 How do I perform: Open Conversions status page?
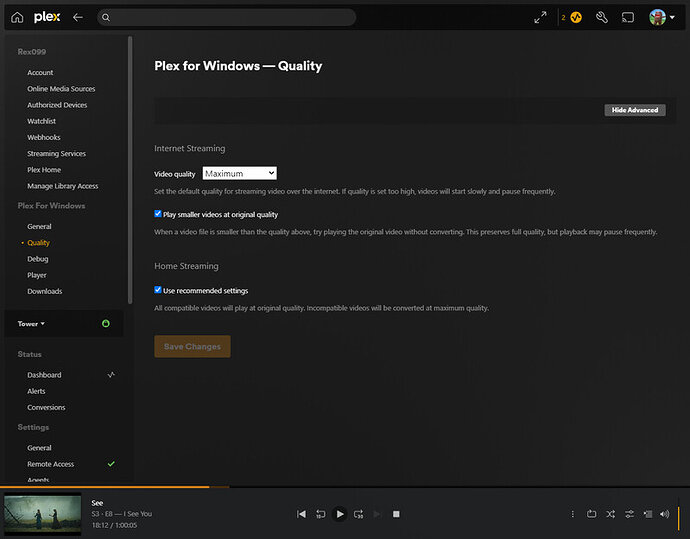46,408
